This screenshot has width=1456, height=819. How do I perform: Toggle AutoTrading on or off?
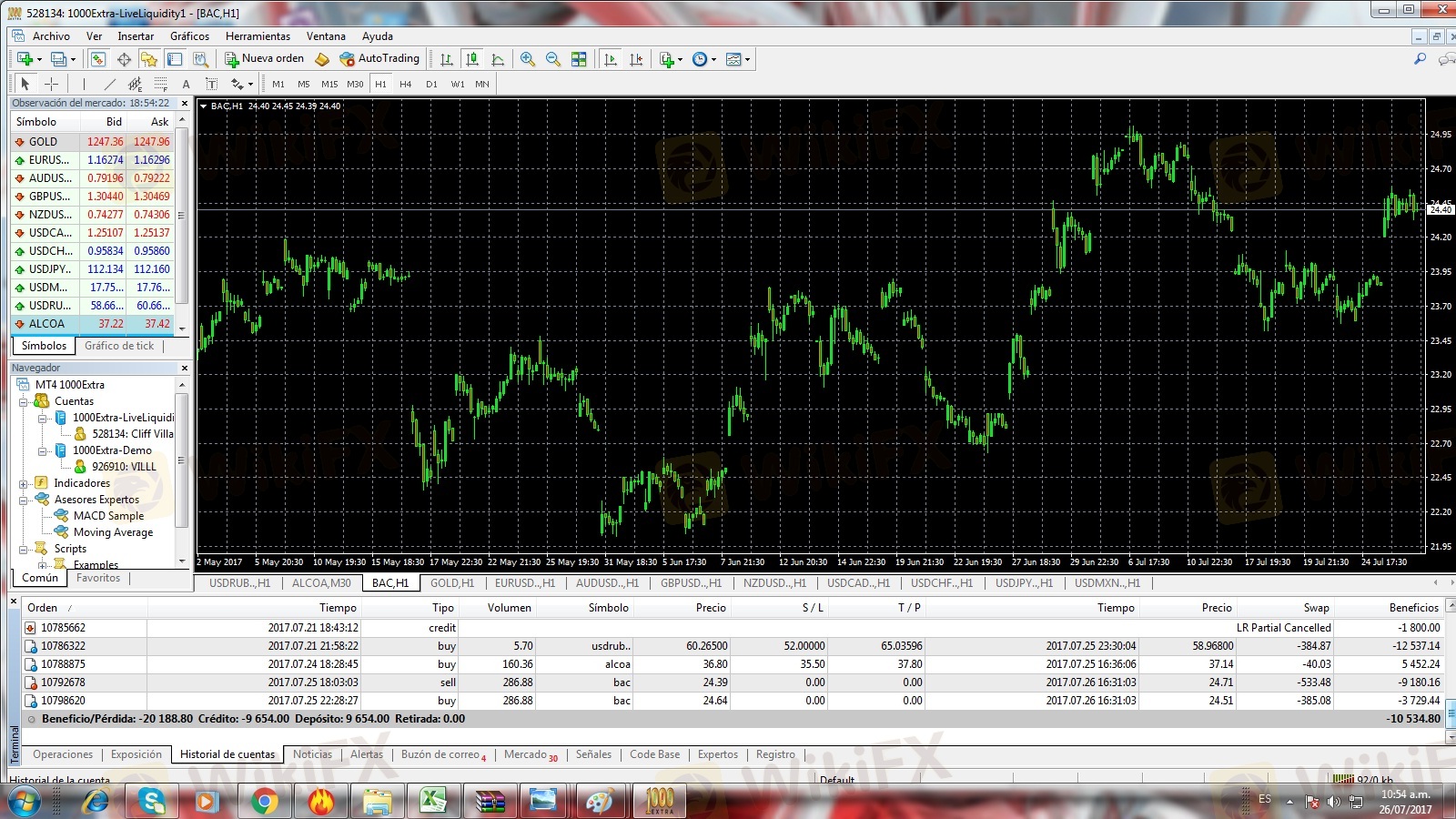379,58
